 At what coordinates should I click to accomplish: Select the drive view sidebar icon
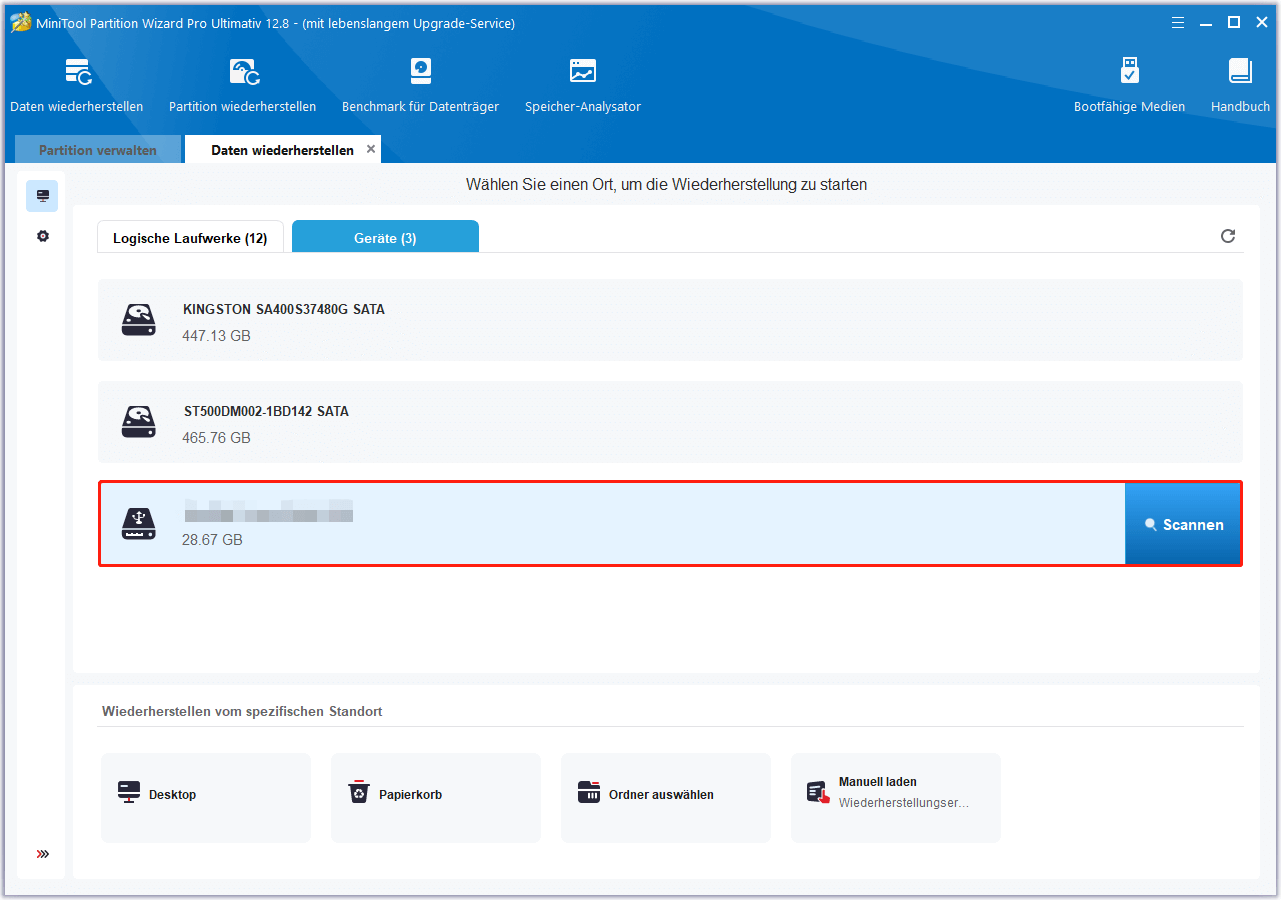(x=42, y=196)
